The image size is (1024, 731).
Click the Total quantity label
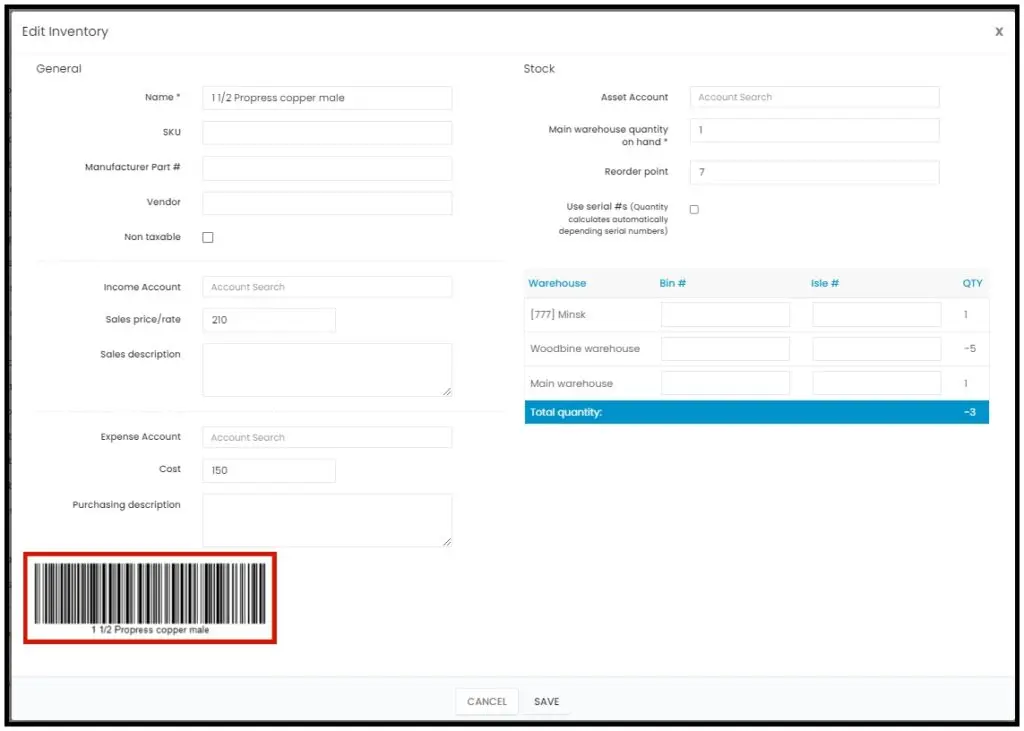coord(566,412)
